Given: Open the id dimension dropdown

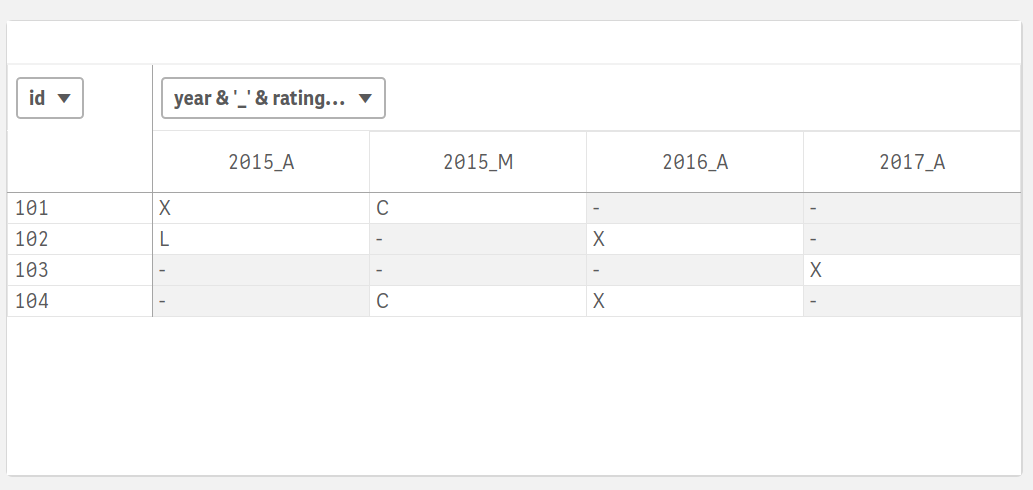Looking at the screenshot, I should 50,98.
